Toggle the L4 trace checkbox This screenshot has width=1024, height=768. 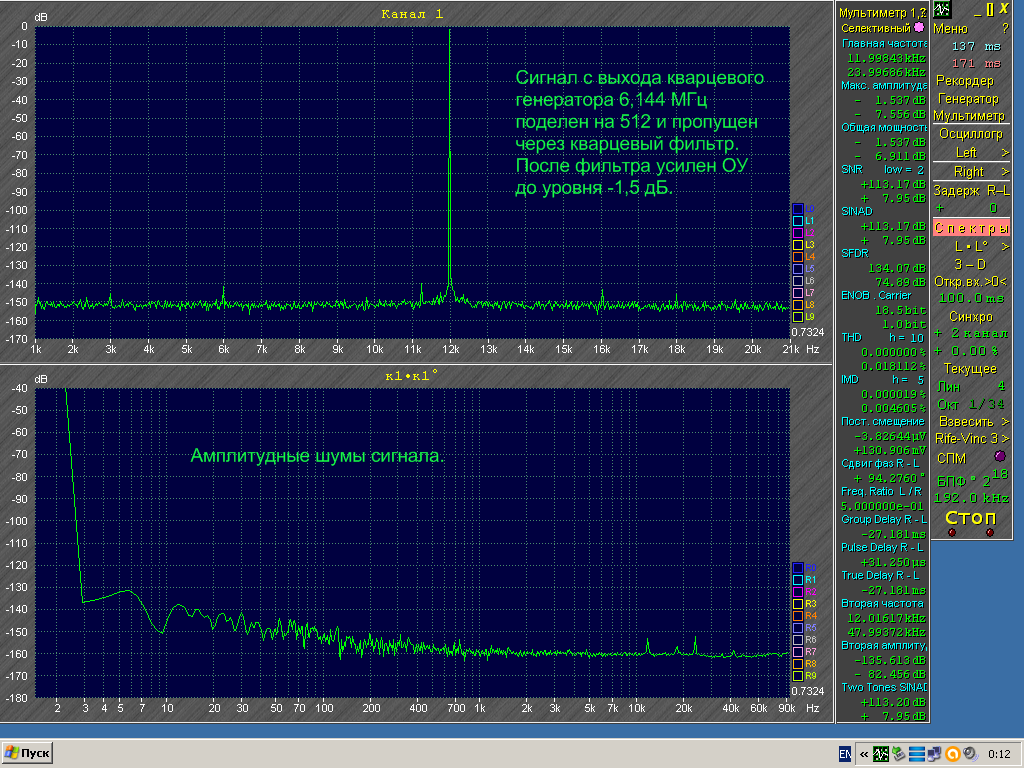pos(797,257)
